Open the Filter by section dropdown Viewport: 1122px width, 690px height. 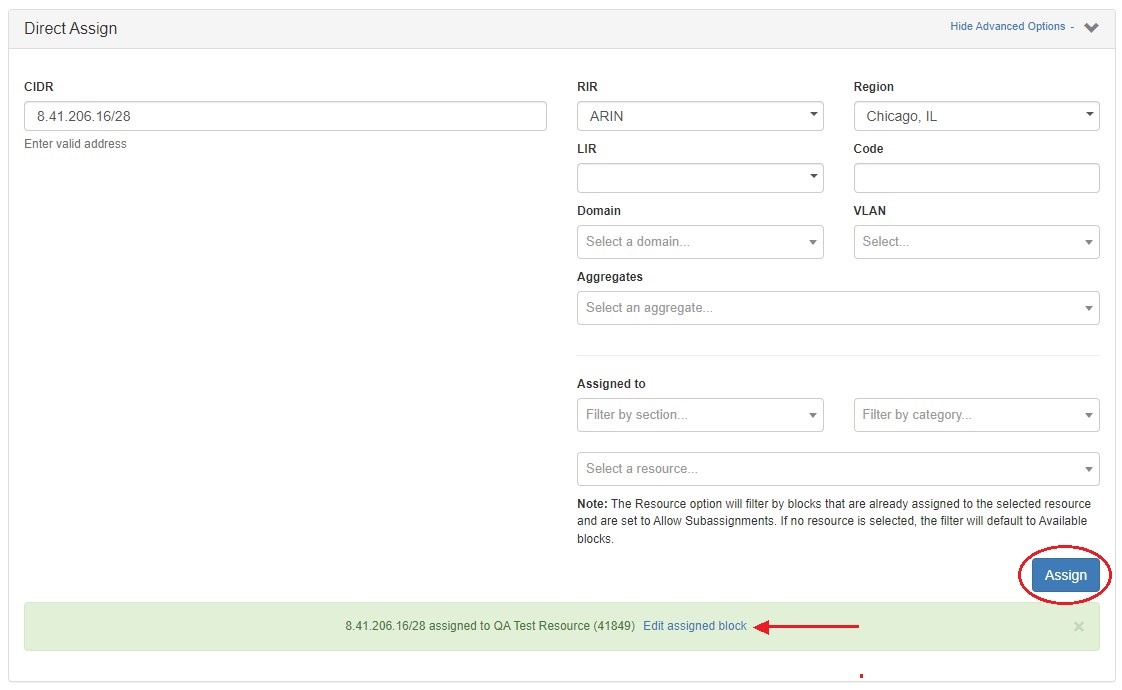point(700,415)
